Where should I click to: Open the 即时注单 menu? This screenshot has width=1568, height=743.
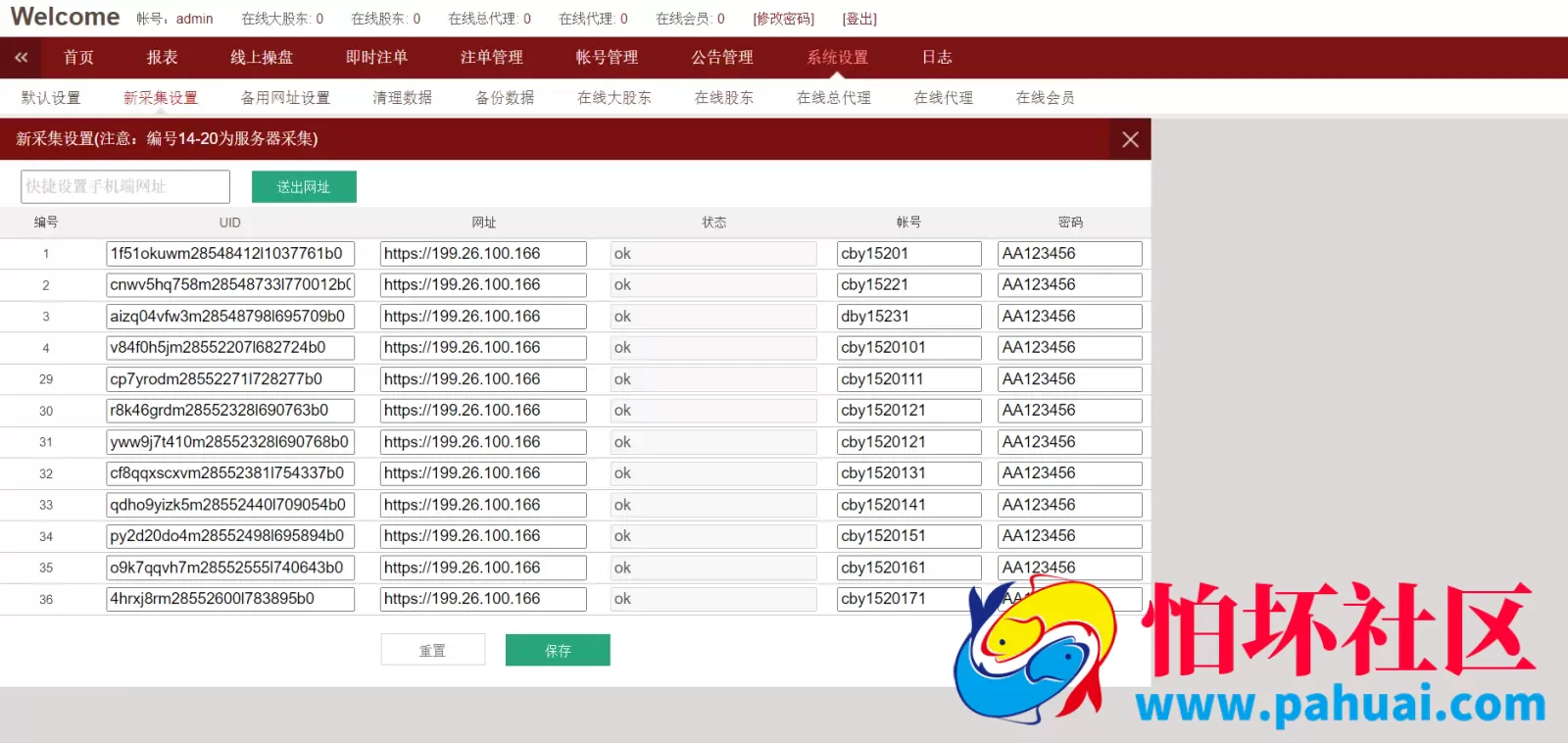(x=376, y=58)
